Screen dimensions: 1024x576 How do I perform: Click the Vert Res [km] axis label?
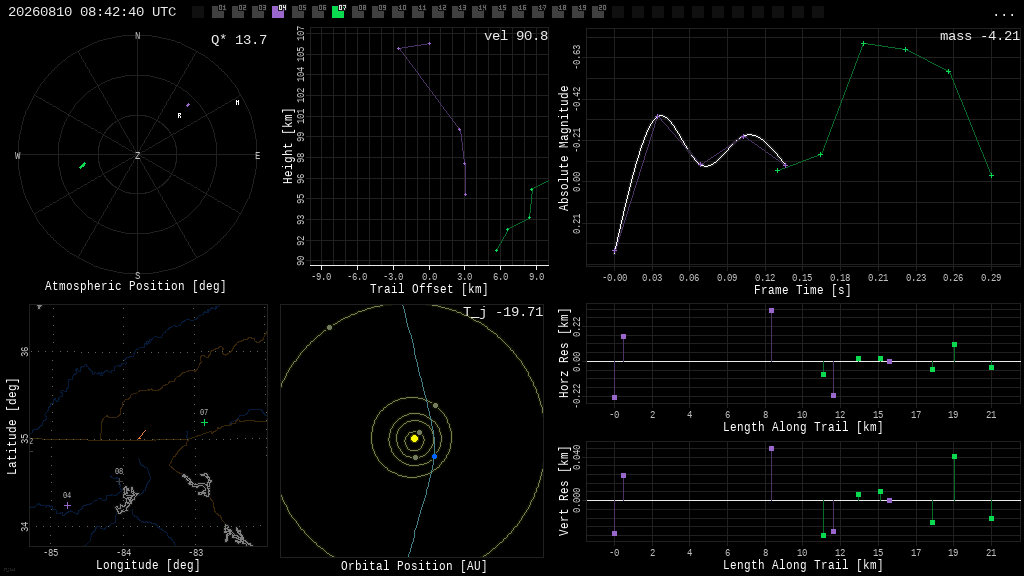coord(564,491)
